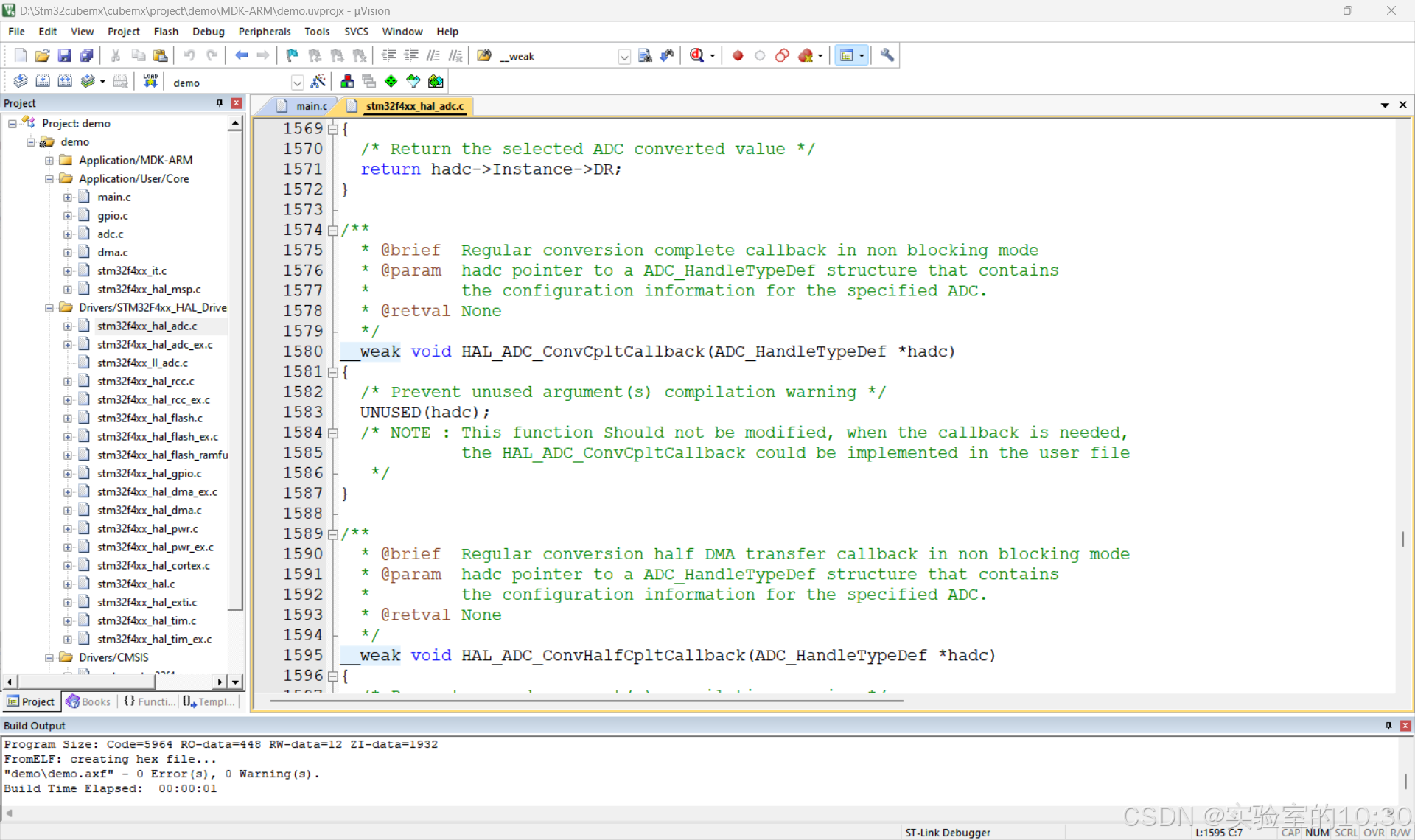Open Options for Target magic wand icon

(318, 81)
